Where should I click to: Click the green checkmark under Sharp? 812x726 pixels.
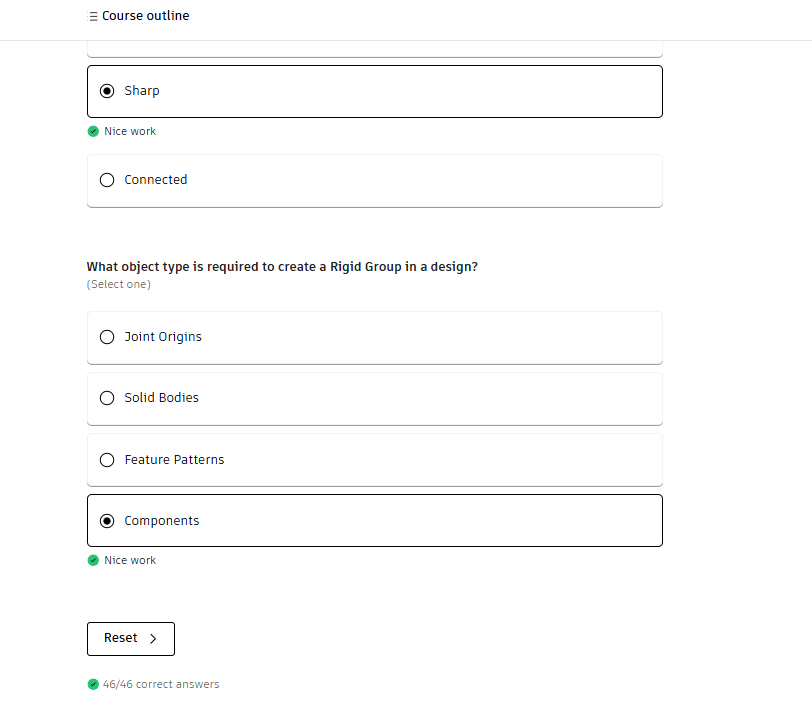93,132
